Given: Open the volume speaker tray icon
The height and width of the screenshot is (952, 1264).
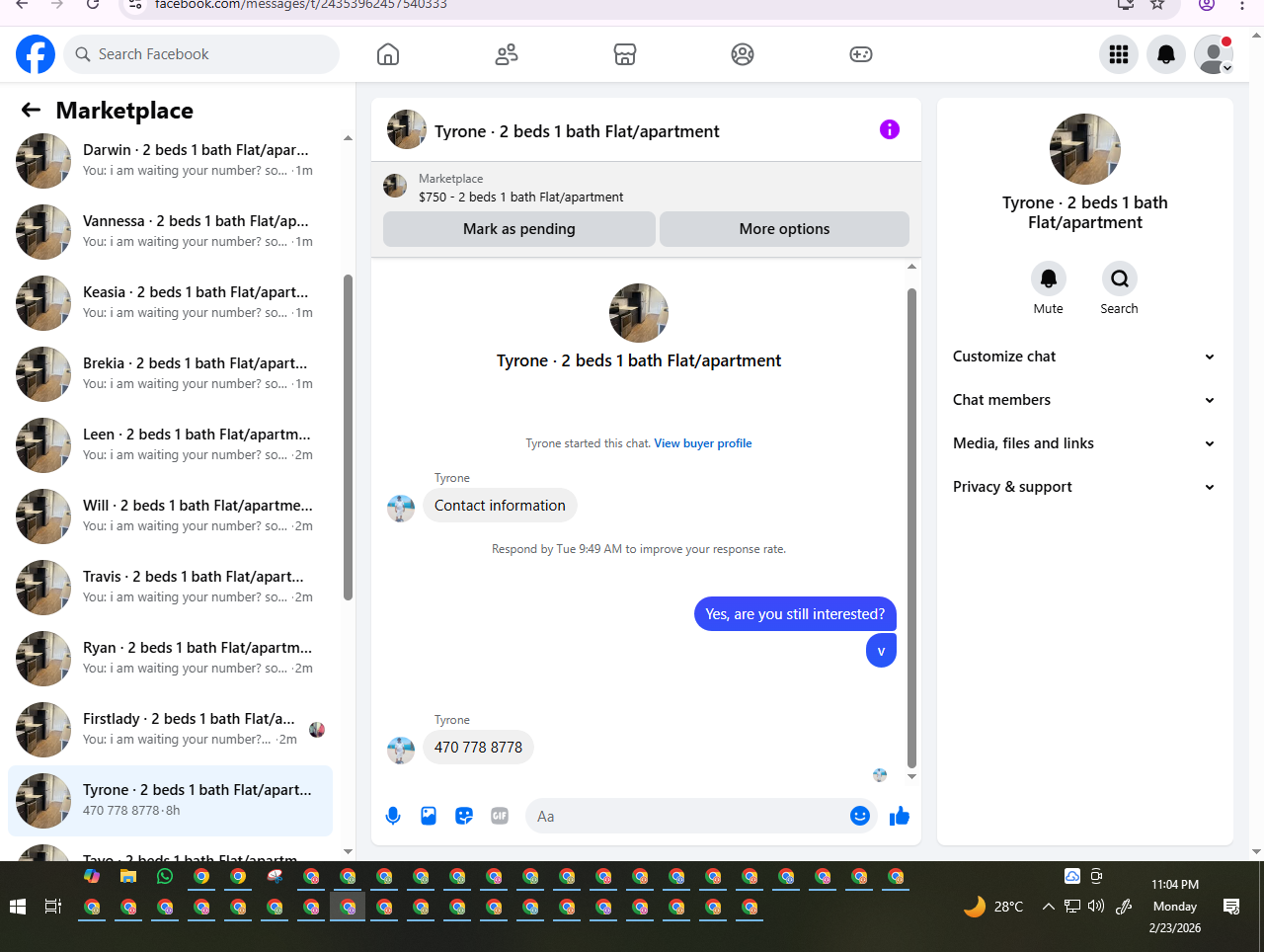Looking at the screenshot, I should (1096, 906).
